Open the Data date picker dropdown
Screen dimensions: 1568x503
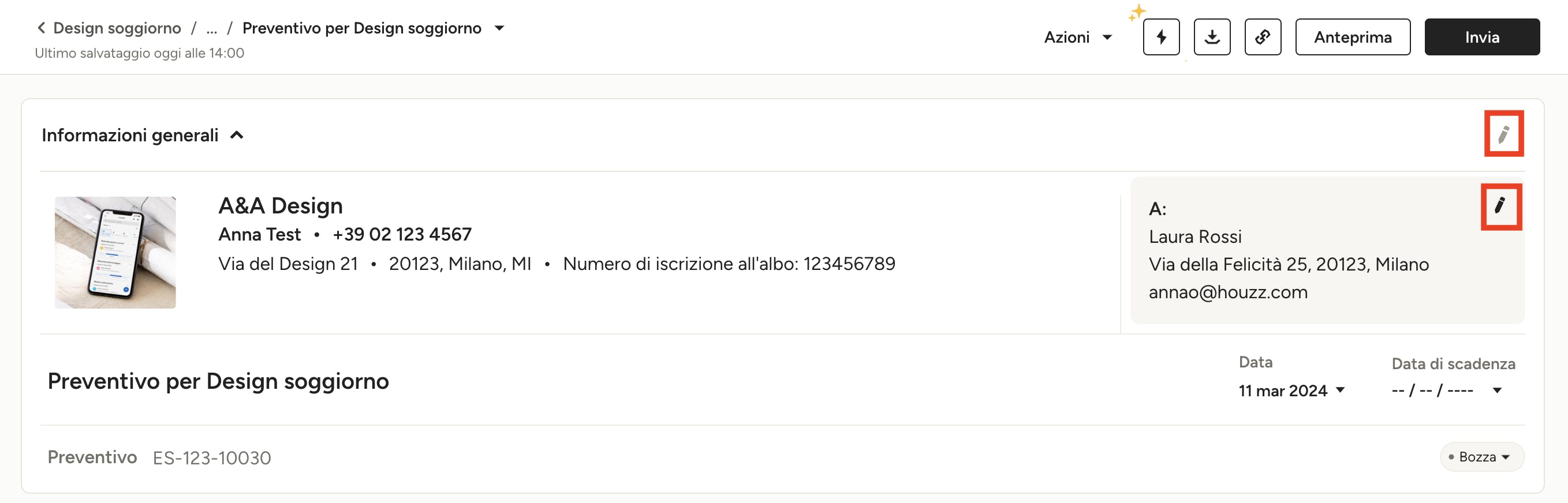pyautogui.click(x=1291, y=391)
